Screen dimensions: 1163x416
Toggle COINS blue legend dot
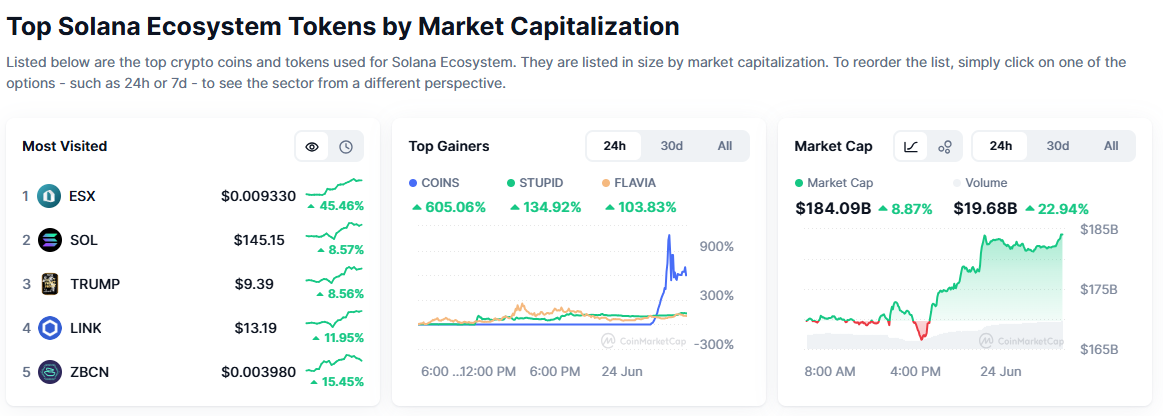[413, 182]
